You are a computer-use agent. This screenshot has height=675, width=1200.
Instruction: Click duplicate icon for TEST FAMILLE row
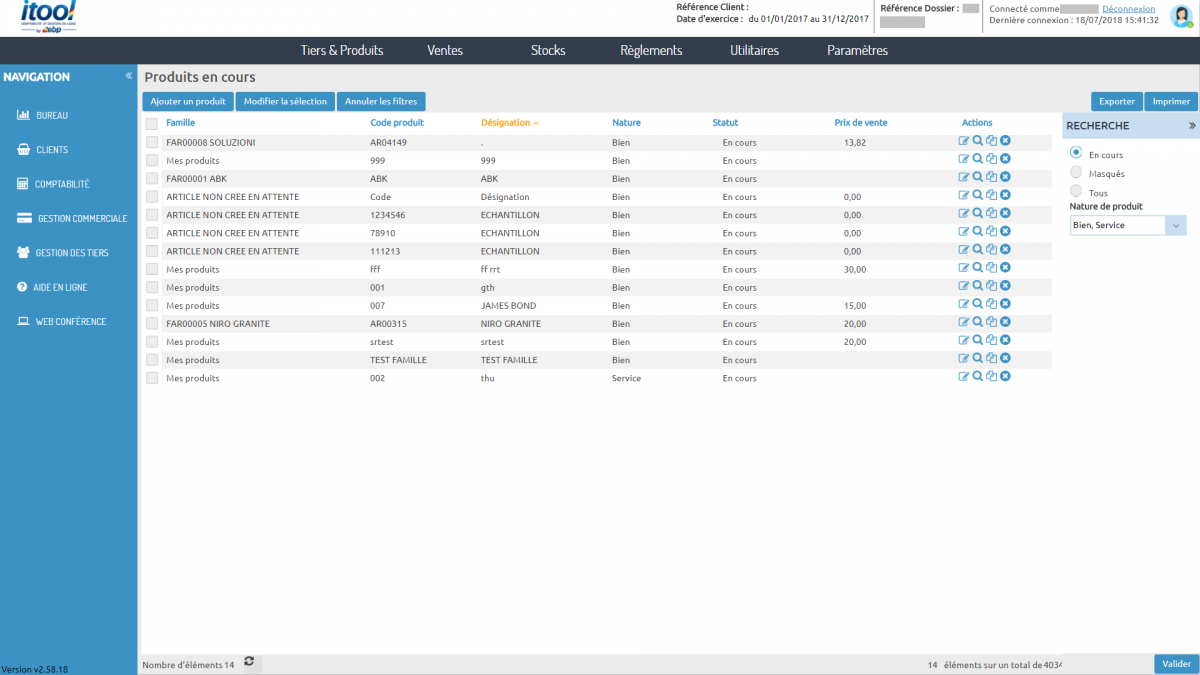point(991,359)
